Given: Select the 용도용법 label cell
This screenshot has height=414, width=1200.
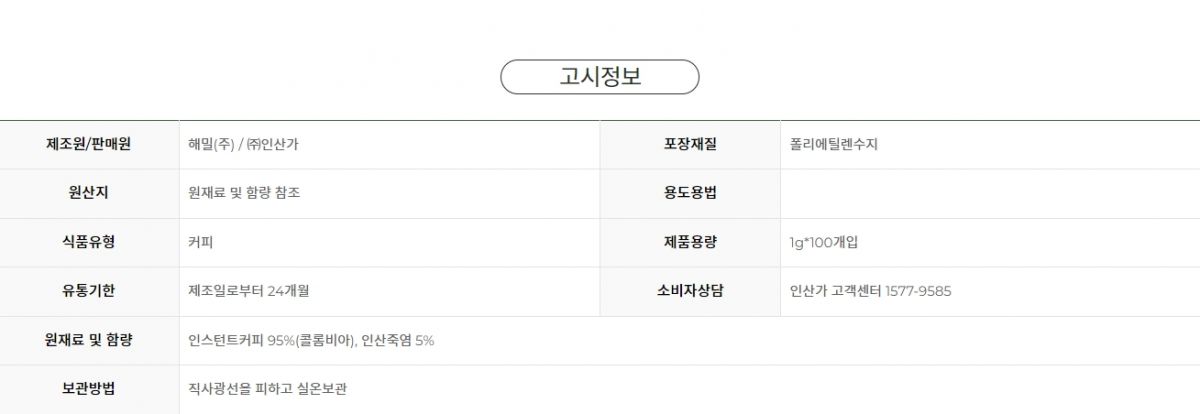Looking at the screenshot, I should (x=690, y=193).
